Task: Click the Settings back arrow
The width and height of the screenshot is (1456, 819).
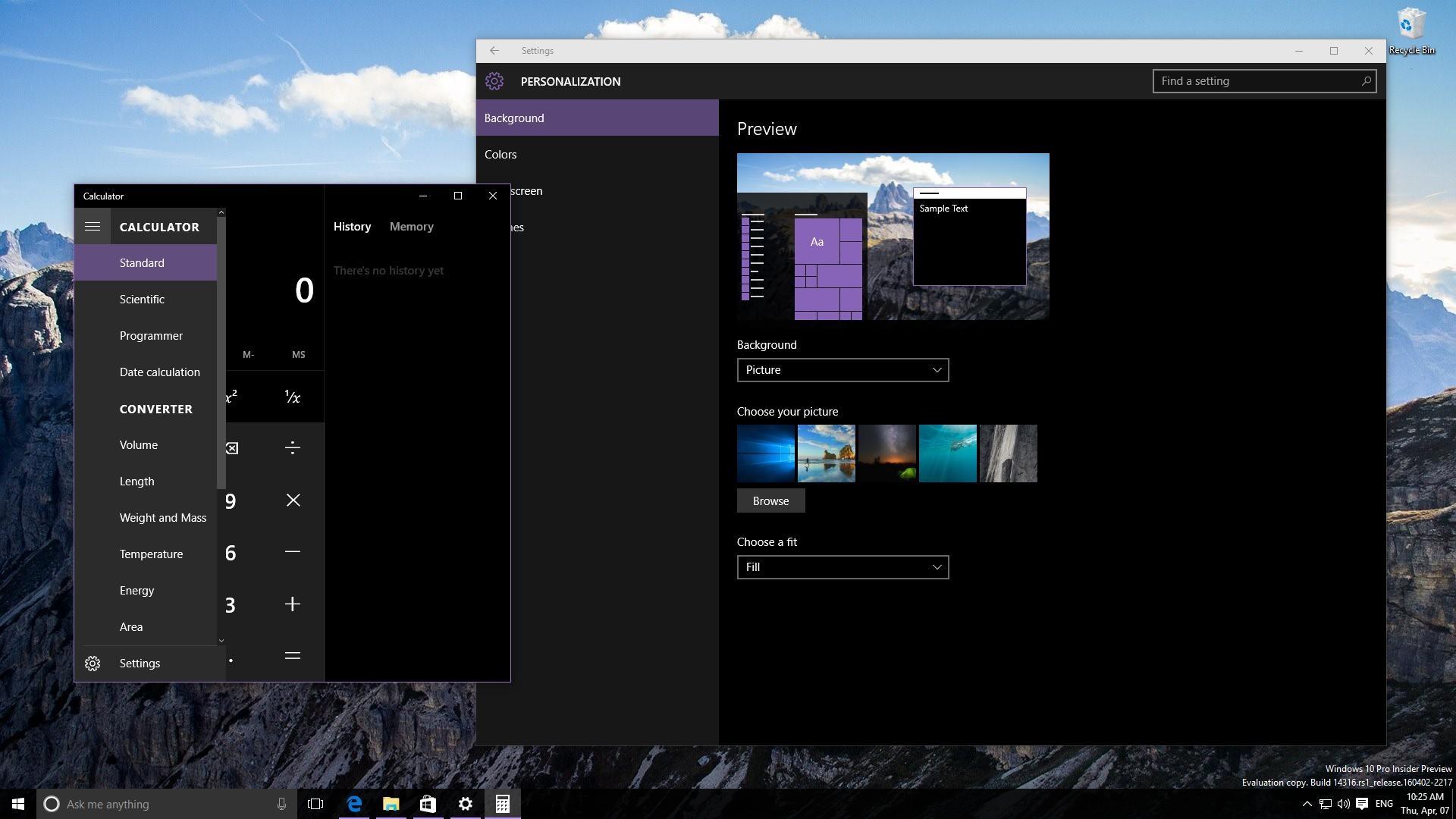Action: click(494, 51)
